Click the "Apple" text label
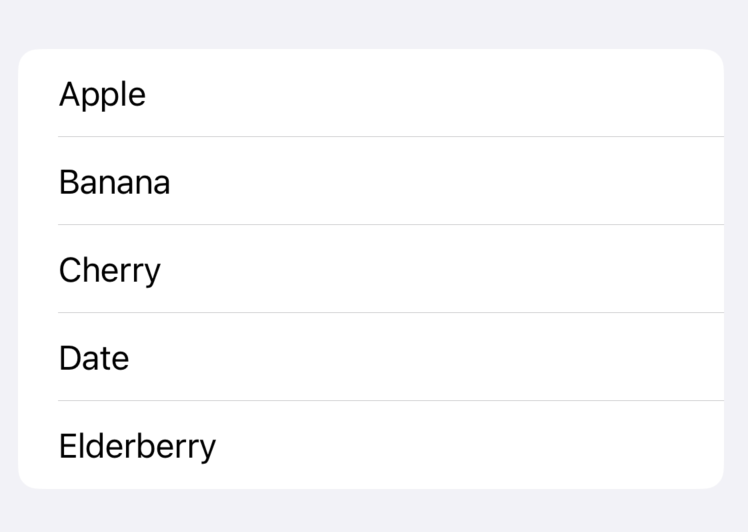The image size is (748, 532). tap(102, 94)
